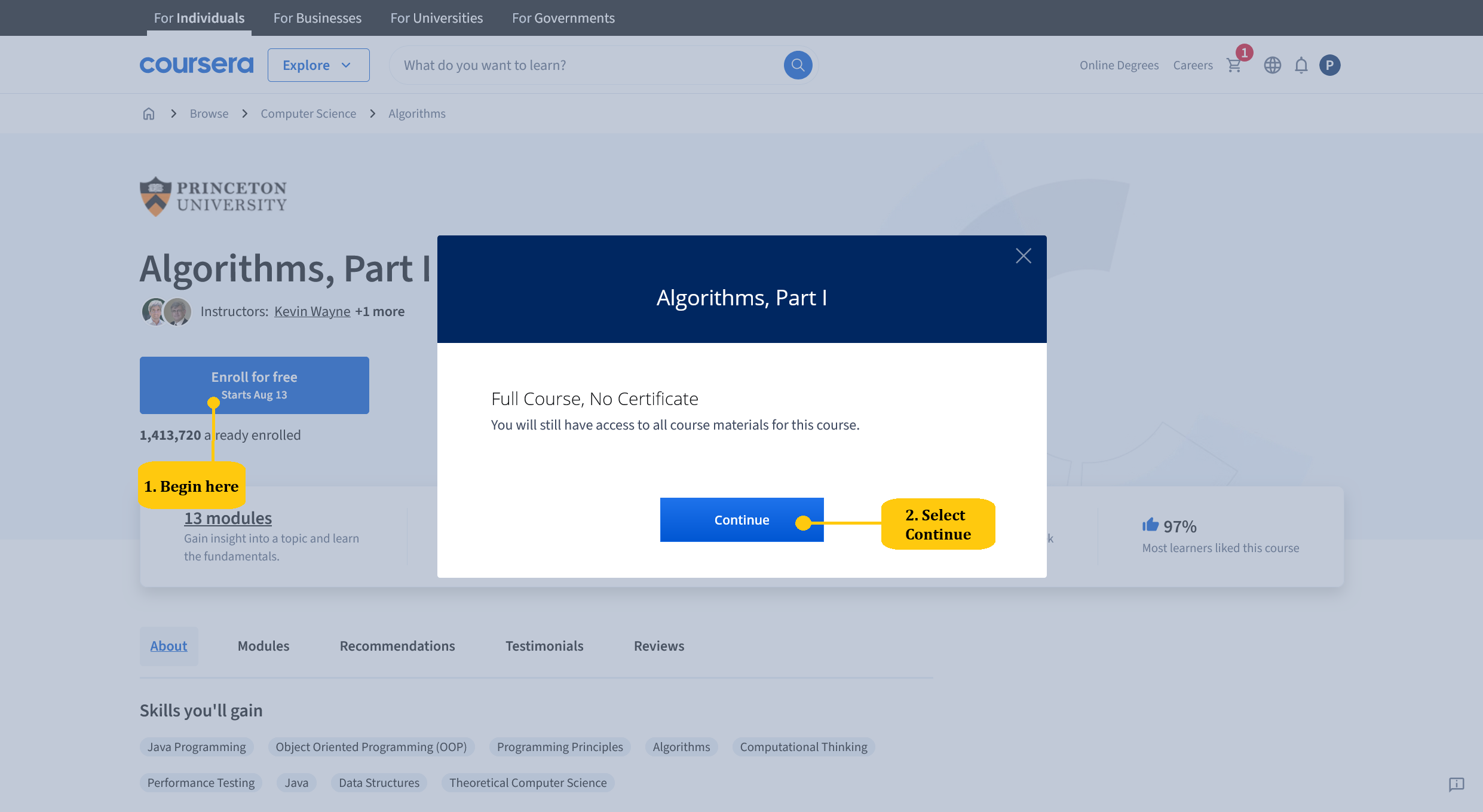
Task: Open the shopping cart
Action: pyautogui.click(x=1234, y=65)
